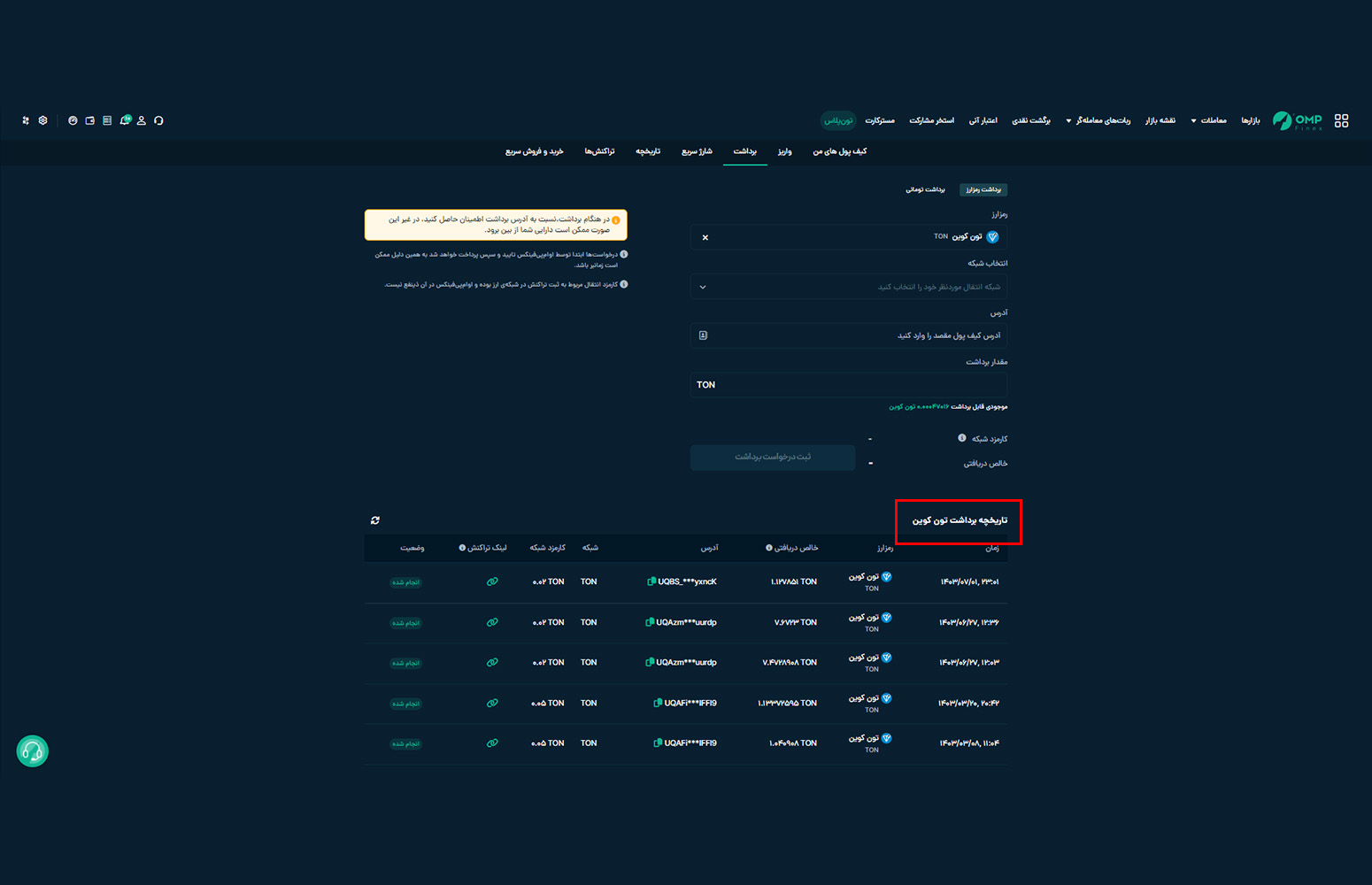
Task: Click the 7.4728908 TON amount cell
Action: [790, 662]
